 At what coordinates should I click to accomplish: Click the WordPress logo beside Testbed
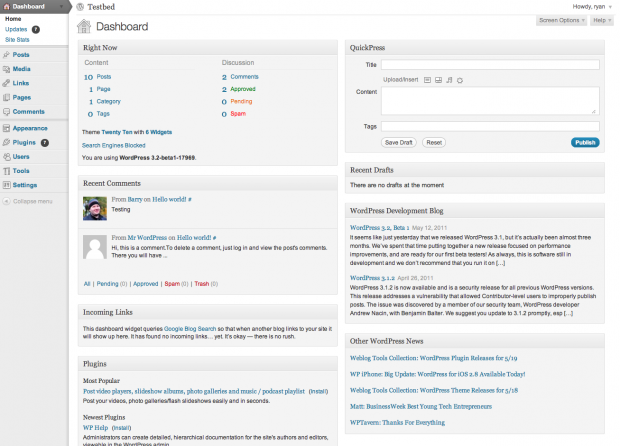coord(80,7)
